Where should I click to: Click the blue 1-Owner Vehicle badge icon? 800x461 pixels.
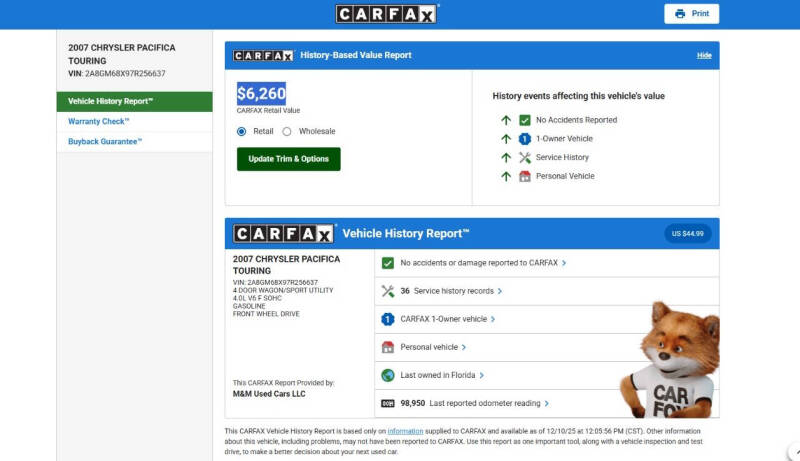pos(525,139)
